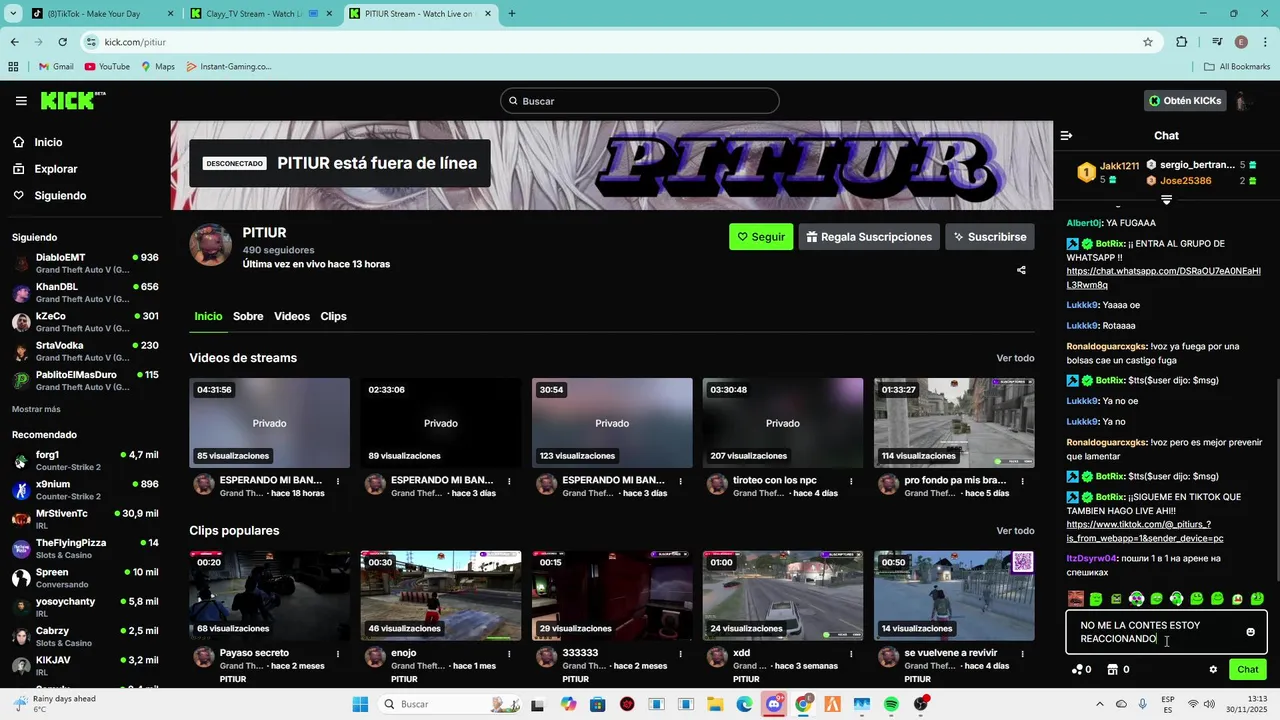Click the Seguir button
Viewport: 1280px width, 720px height.
(761, 237)
